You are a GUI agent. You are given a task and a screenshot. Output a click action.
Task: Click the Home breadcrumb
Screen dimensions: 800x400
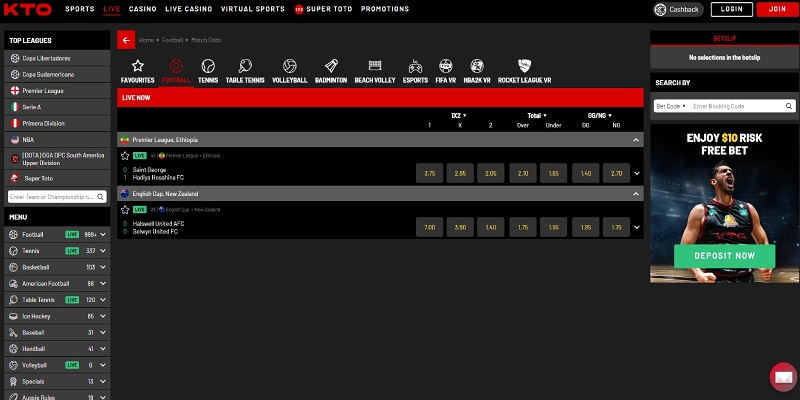(x=146, y=40)
